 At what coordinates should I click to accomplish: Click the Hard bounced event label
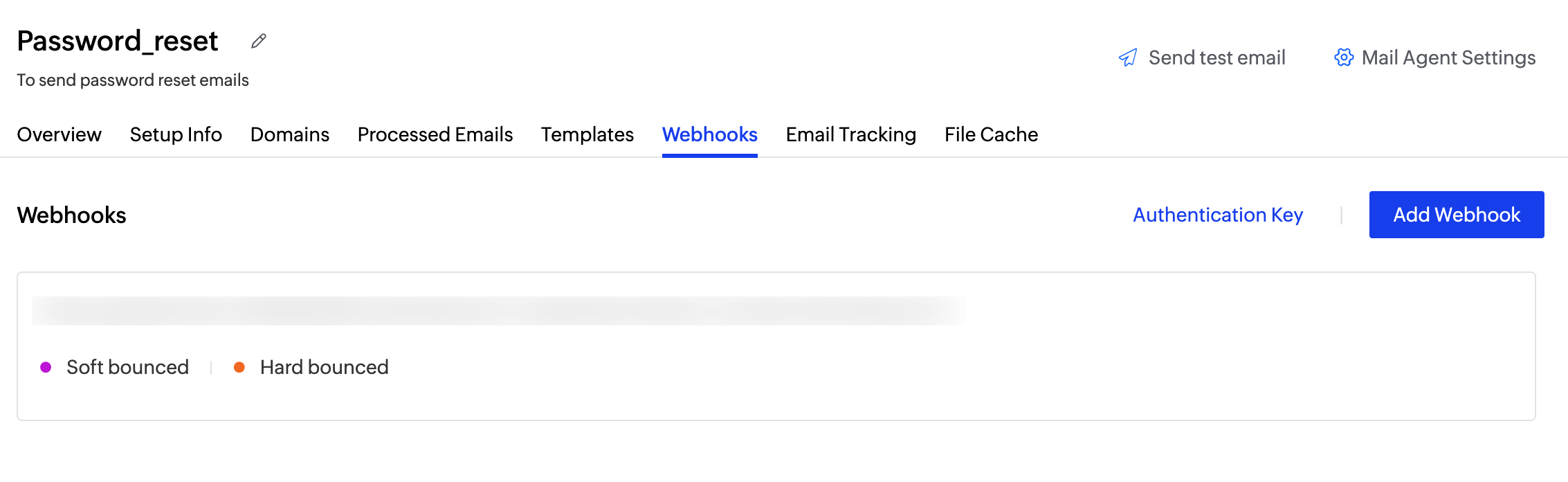coord(325,367)
